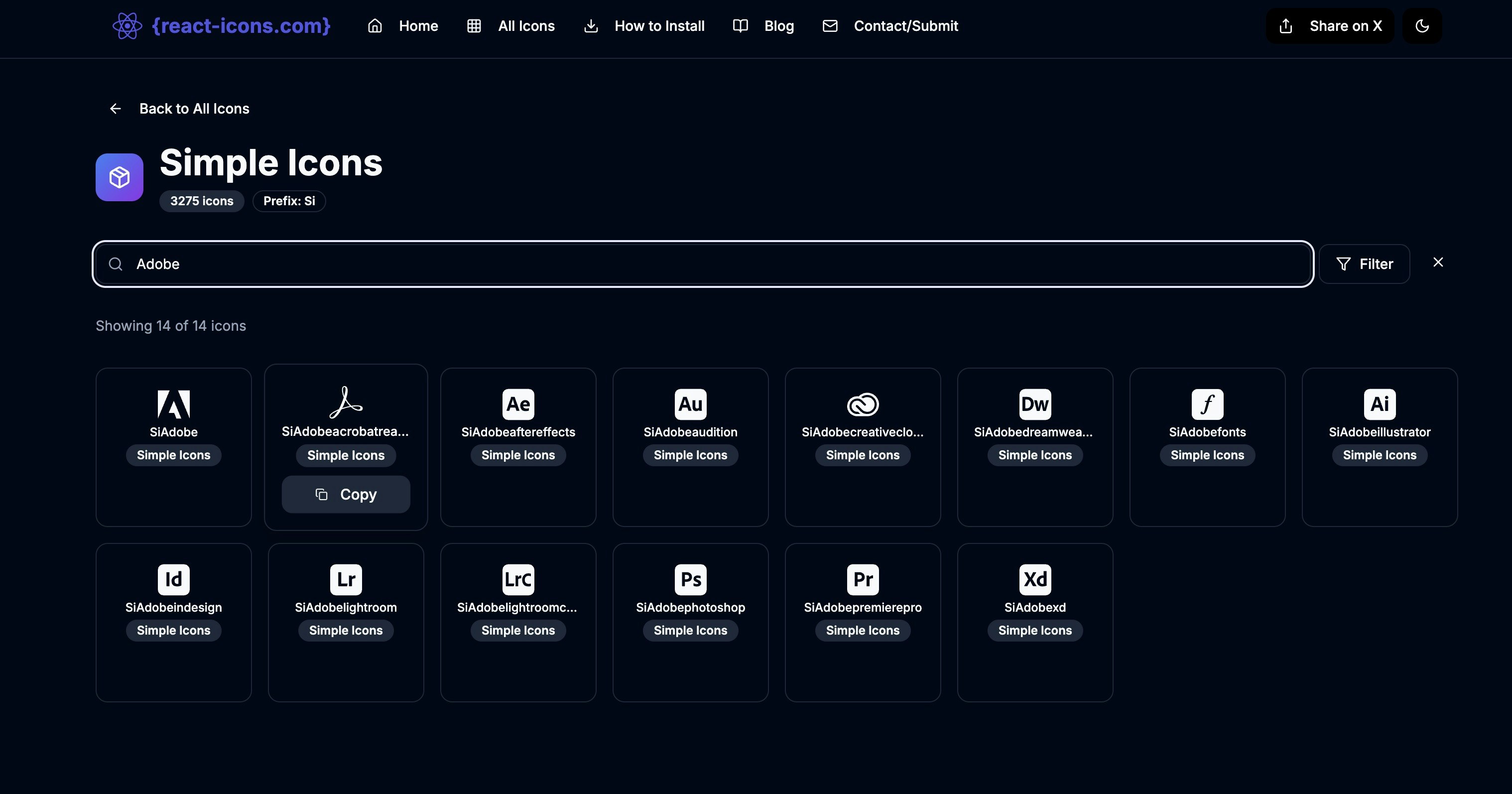Click the 'Simple Icons' page heading
Viewport: 1512px width, 794px height.
(271, 163)
